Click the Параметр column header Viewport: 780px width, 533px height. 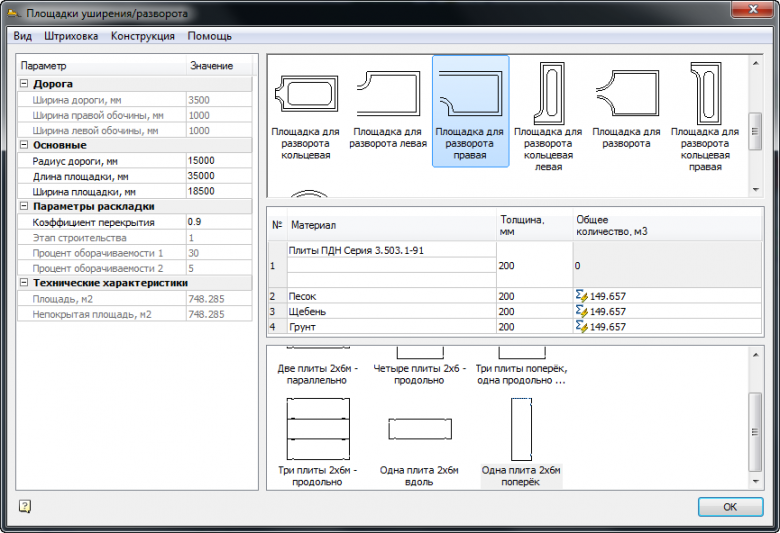pos(101,66)
